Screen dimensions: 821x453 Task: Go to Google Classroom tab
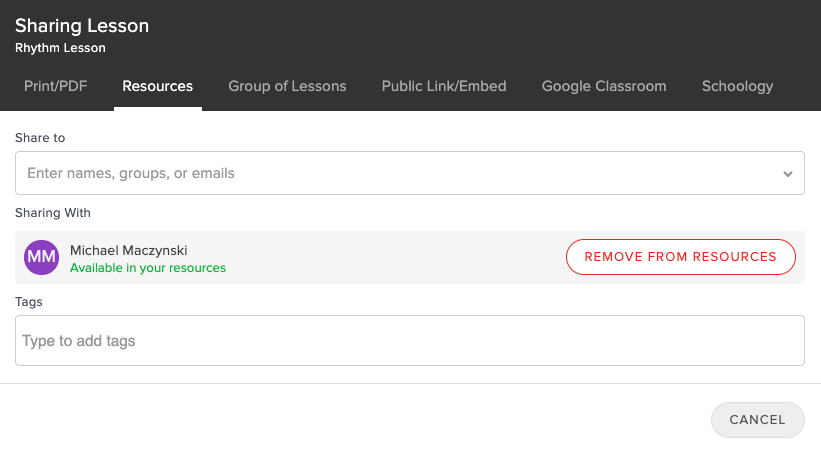(604, 86)
